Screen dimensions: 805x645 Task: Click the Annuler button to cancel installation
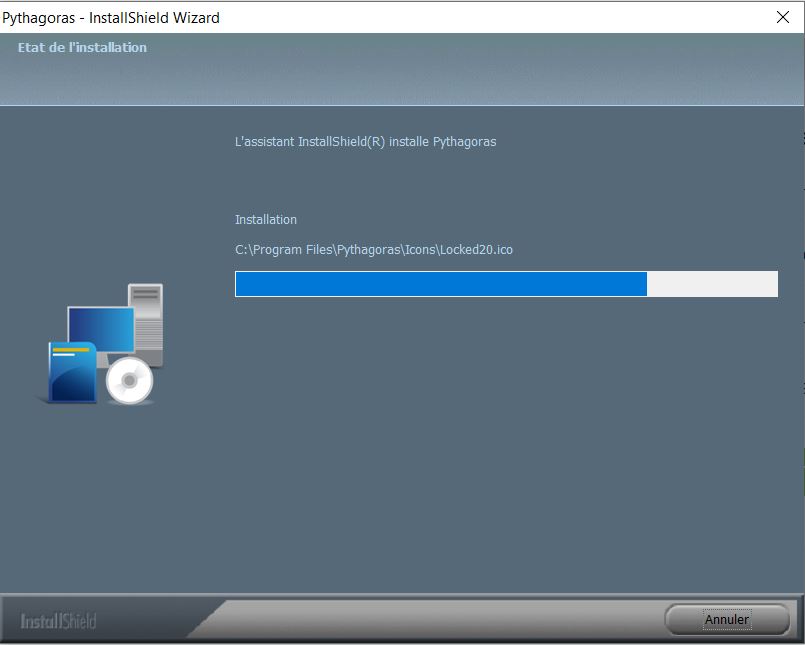pyautogui.click(x=726, y=619)
